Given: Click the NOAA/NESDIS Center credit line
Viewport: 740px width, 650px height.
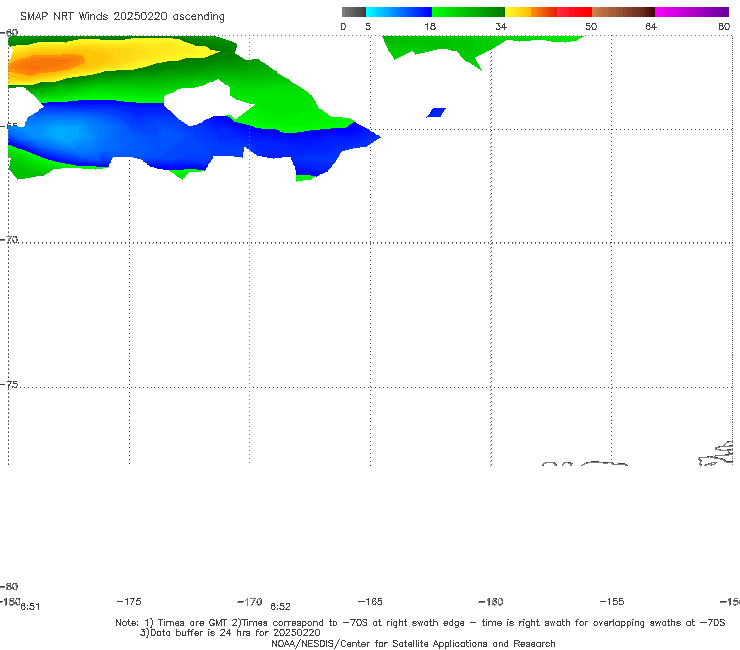Looking at the screenshot, I should (x=413, y=643).
